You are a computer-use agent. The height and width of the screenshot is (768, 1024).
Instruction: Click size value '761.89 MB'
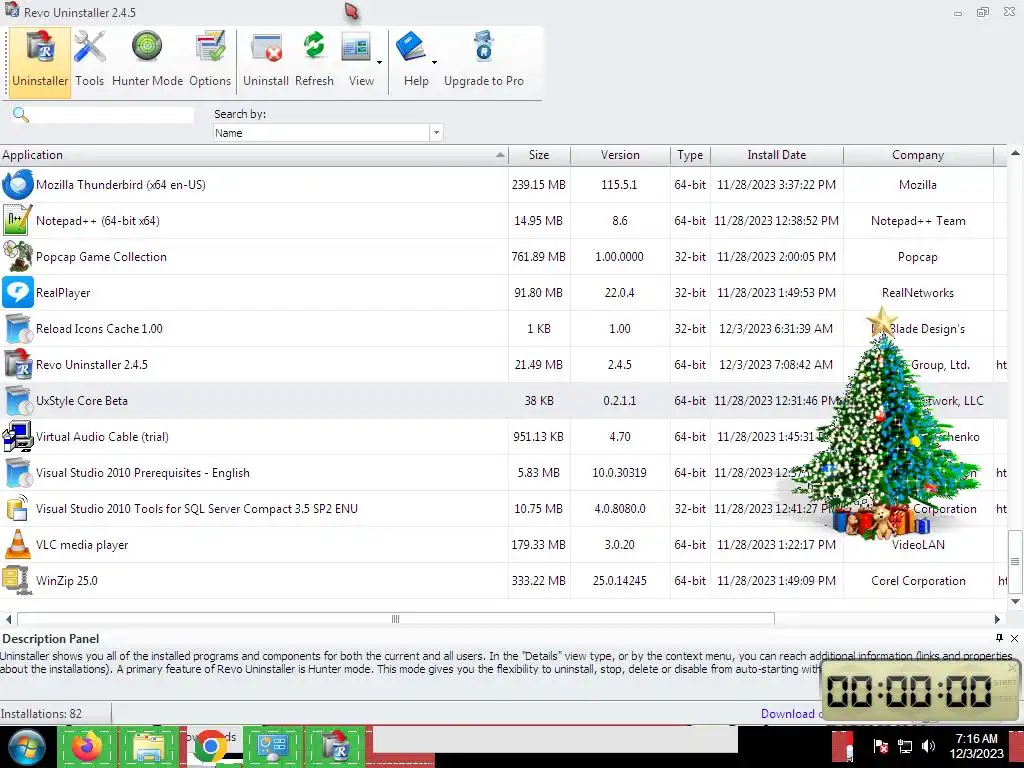(x=539, y=257)
